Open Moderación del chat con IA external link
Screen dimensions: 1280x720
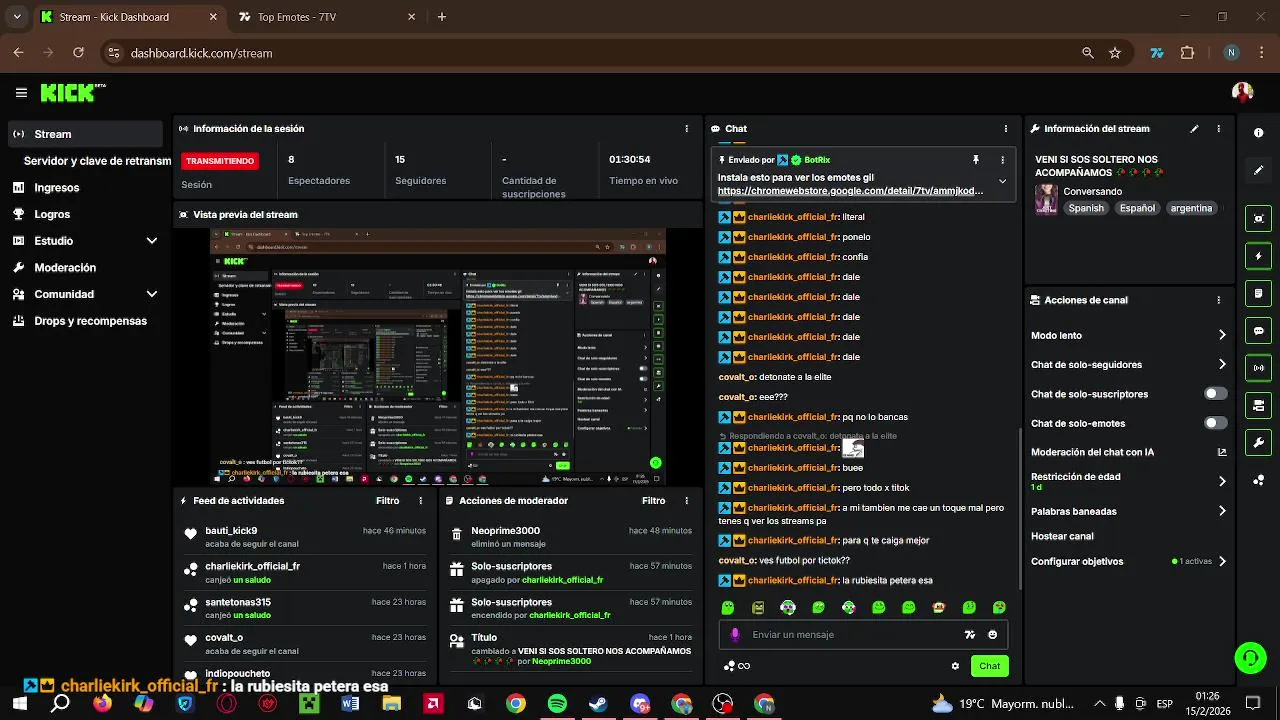[x=1222, y=452]
